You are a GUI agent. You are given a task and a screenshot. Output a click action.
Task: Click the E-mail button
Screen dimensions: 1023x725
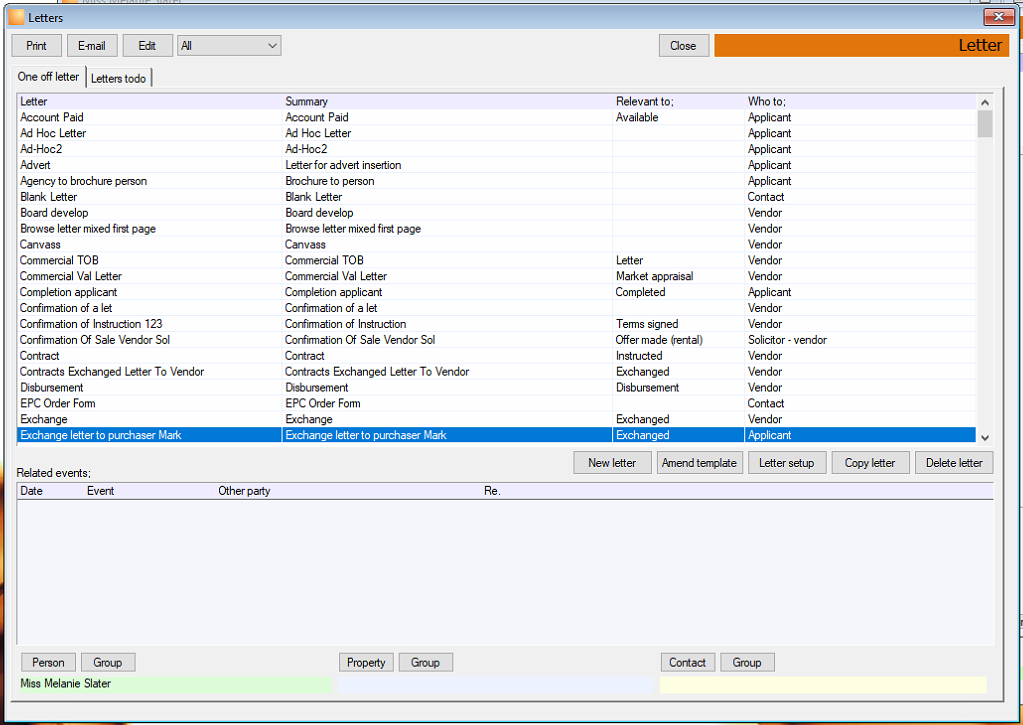click(91, 46)
